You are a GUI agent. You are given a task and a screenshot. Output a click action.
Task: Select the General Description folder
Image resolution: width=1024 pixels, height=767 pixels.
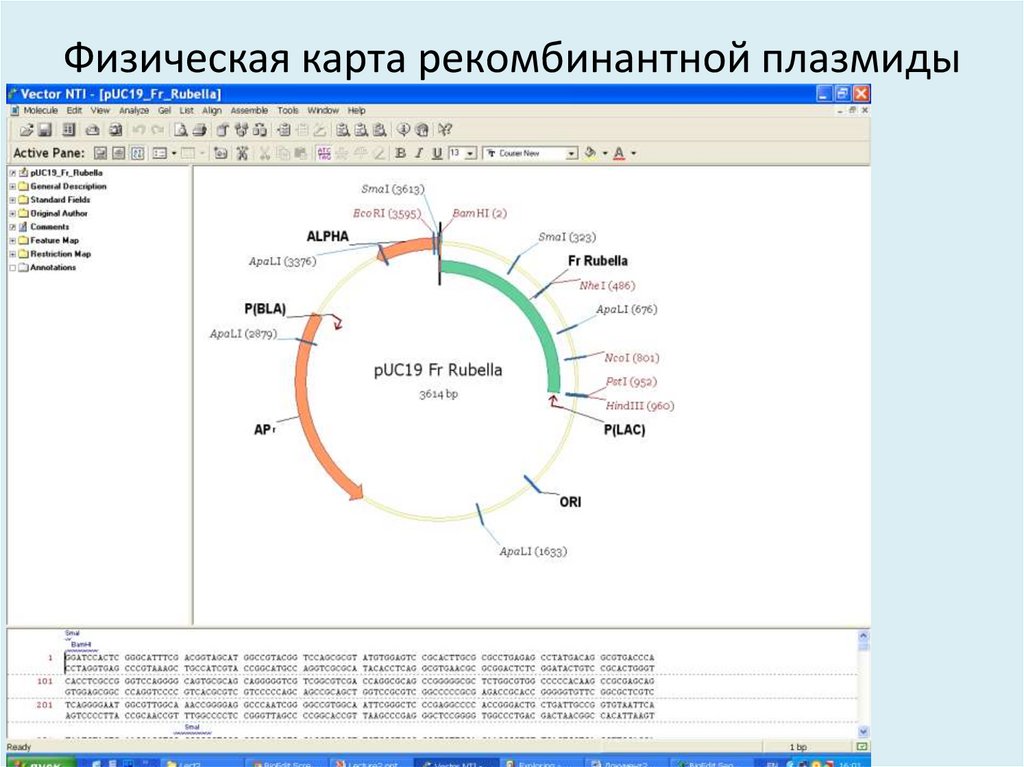68,186
